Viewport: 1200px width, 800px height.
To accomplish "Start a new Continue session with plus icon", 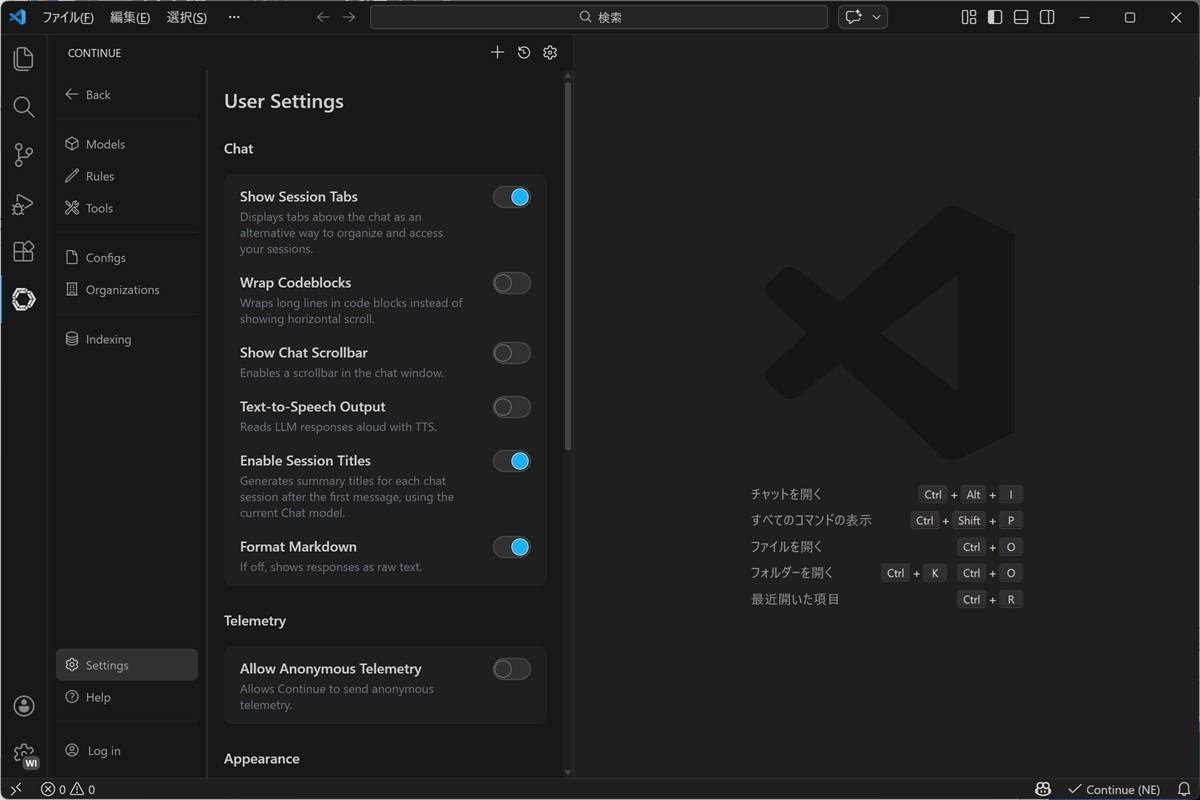I will click(497, 53).
